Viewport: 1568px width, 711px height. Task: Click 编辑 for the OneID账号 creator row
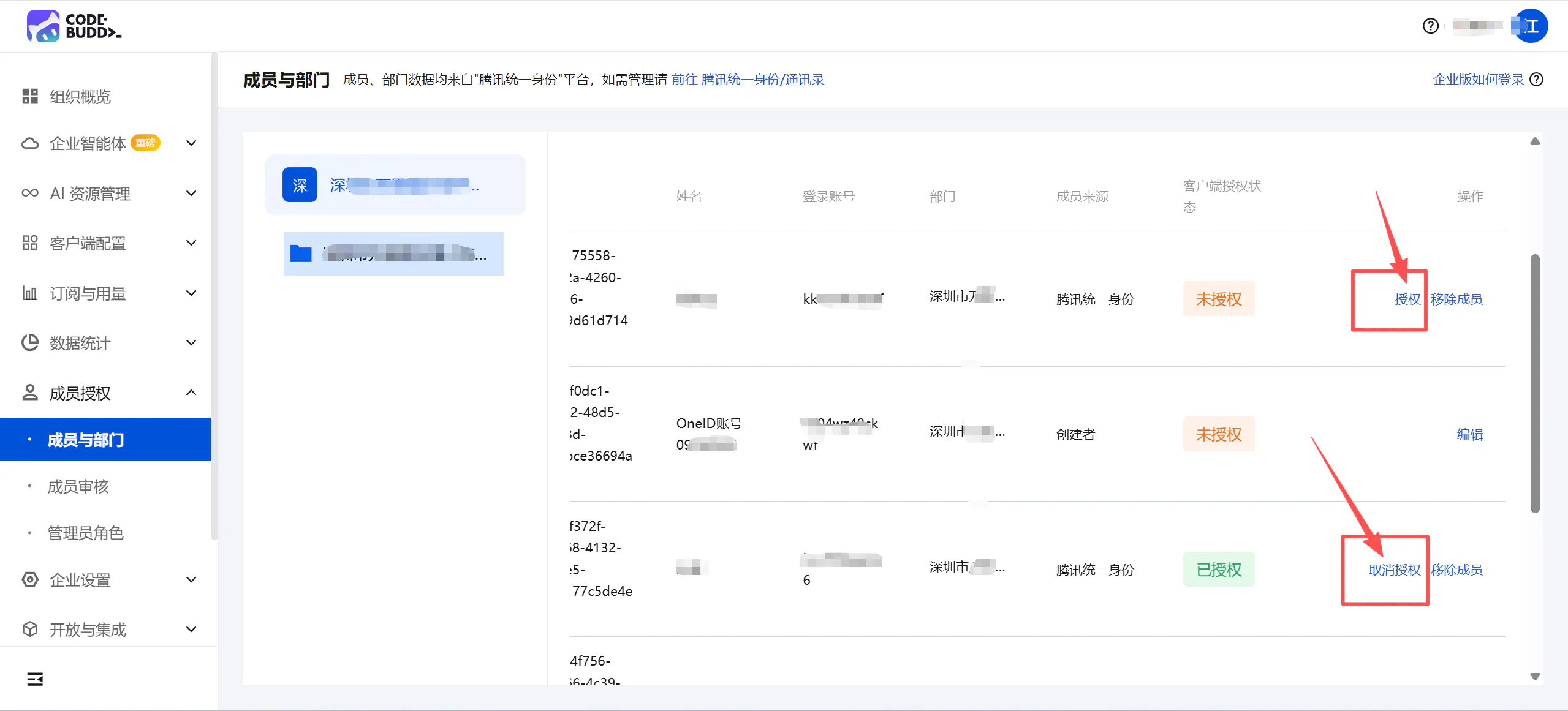pyautogui.click(x=1469, y=434)
